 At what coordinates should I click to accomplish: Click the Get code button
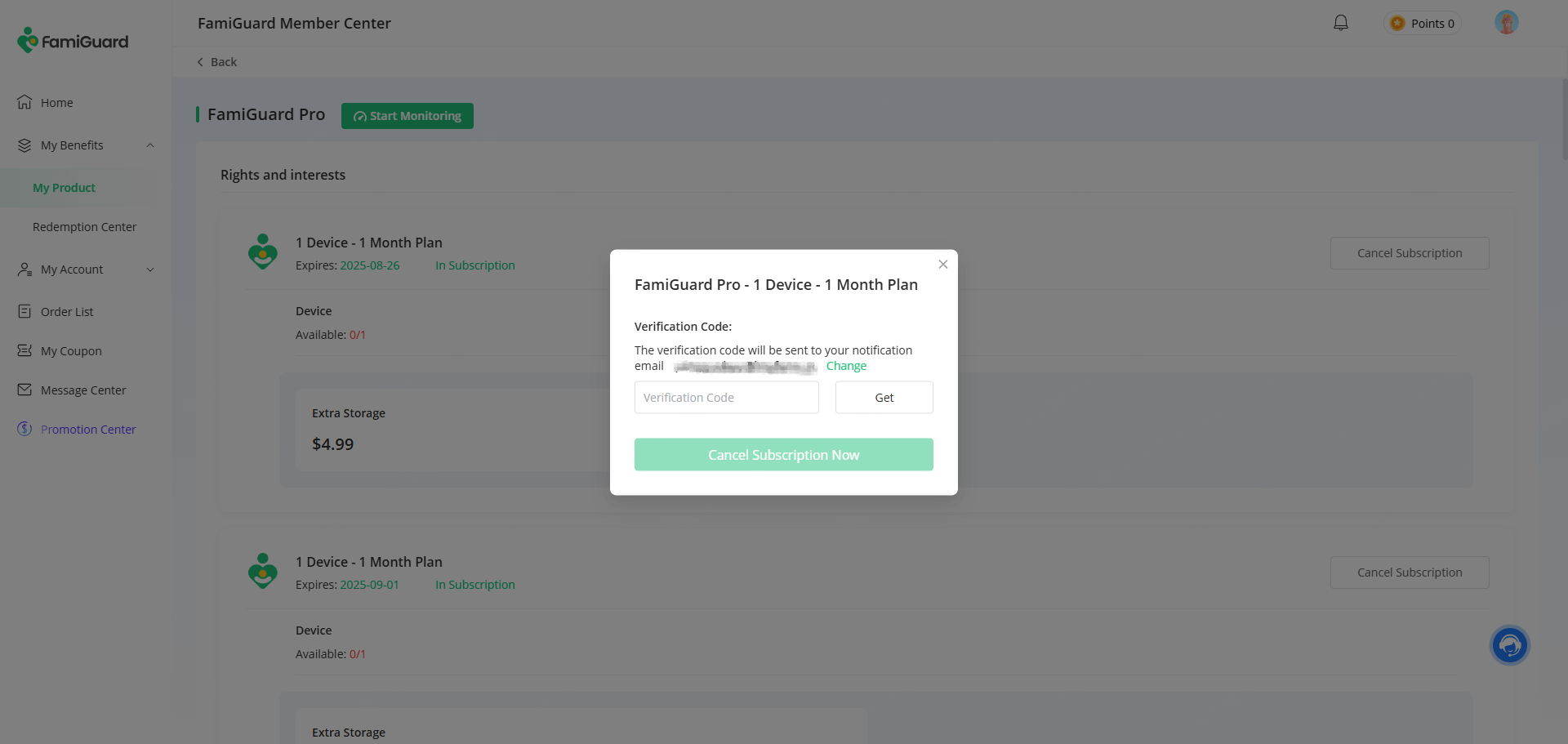pos(884,398)
